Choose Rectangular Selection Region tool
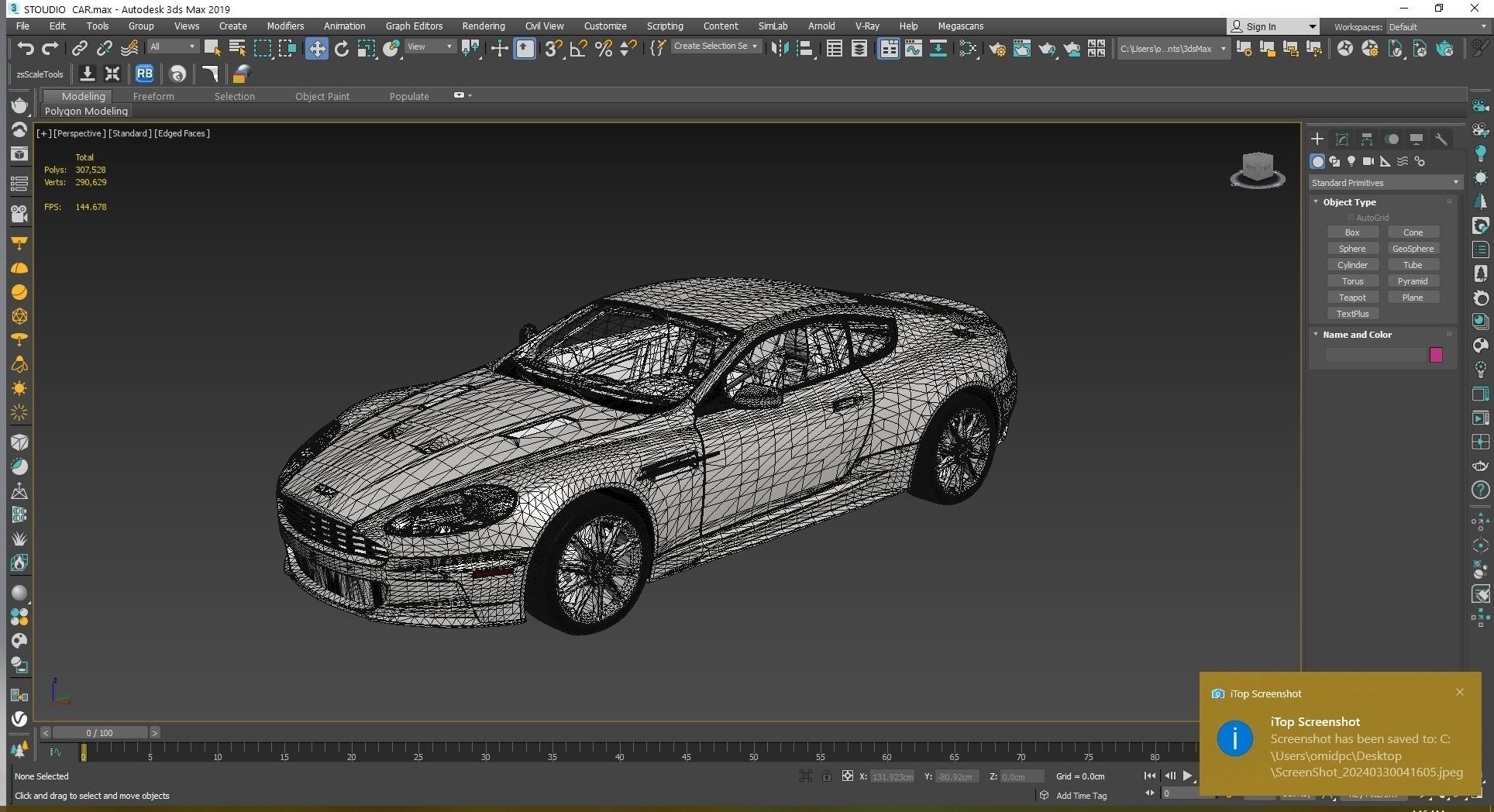Screen dimensions: 1494x812 (x=263, y=49)
